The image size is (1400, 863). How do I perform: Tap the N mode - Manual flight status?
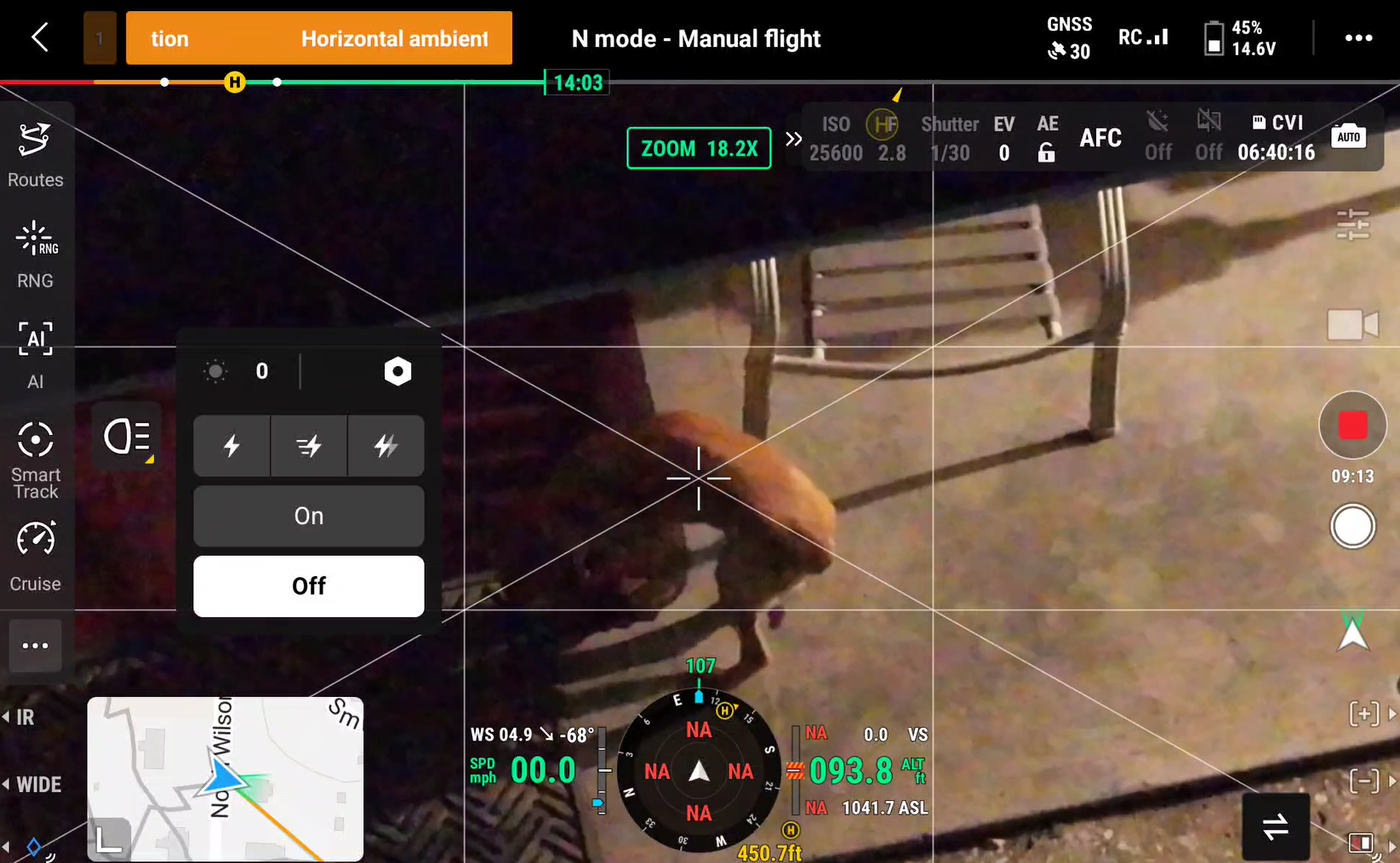[696, 38]
